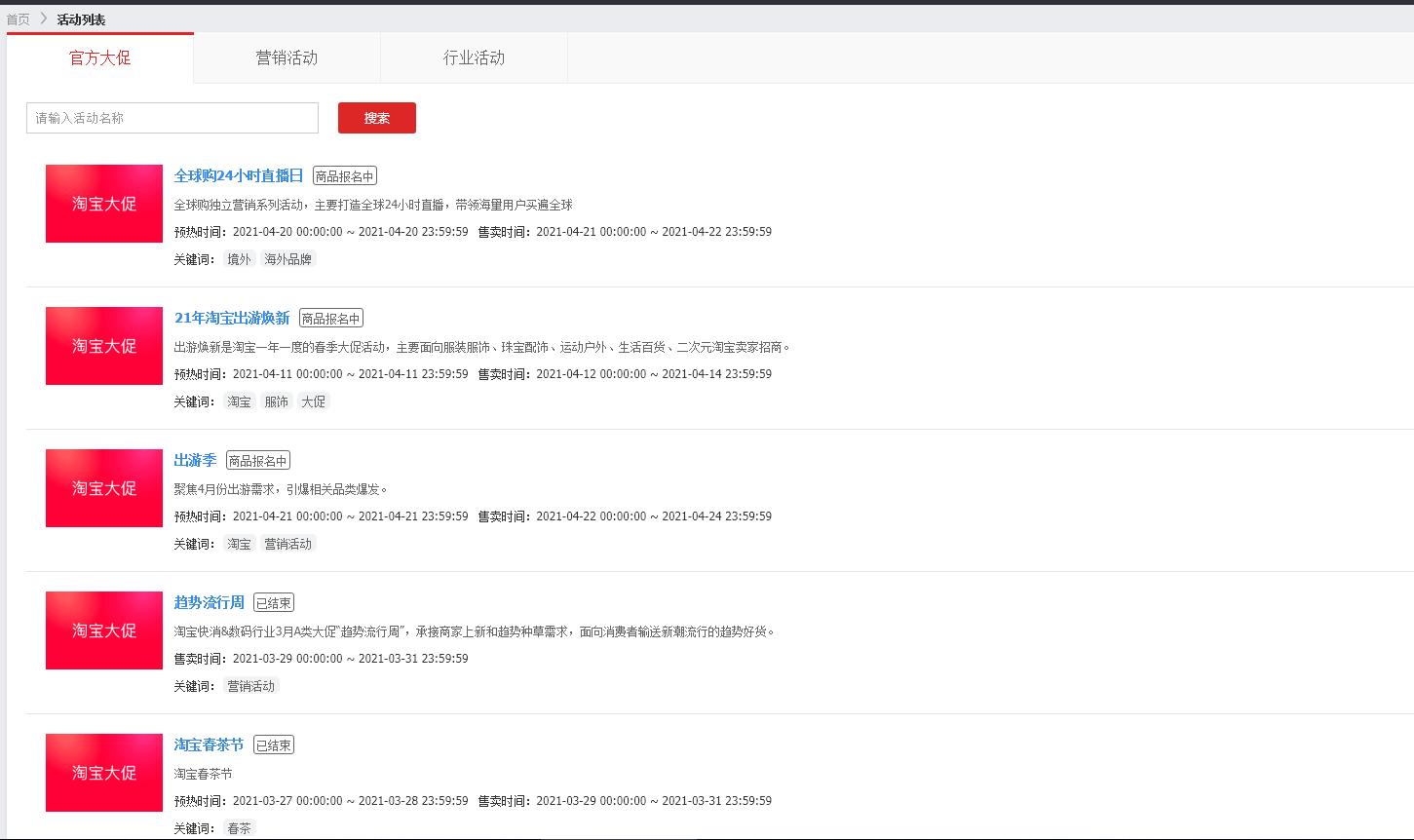Screen dimensions: 1414x840
Task: Switch to the 行业活动 tab
Action: click(474, 57)
